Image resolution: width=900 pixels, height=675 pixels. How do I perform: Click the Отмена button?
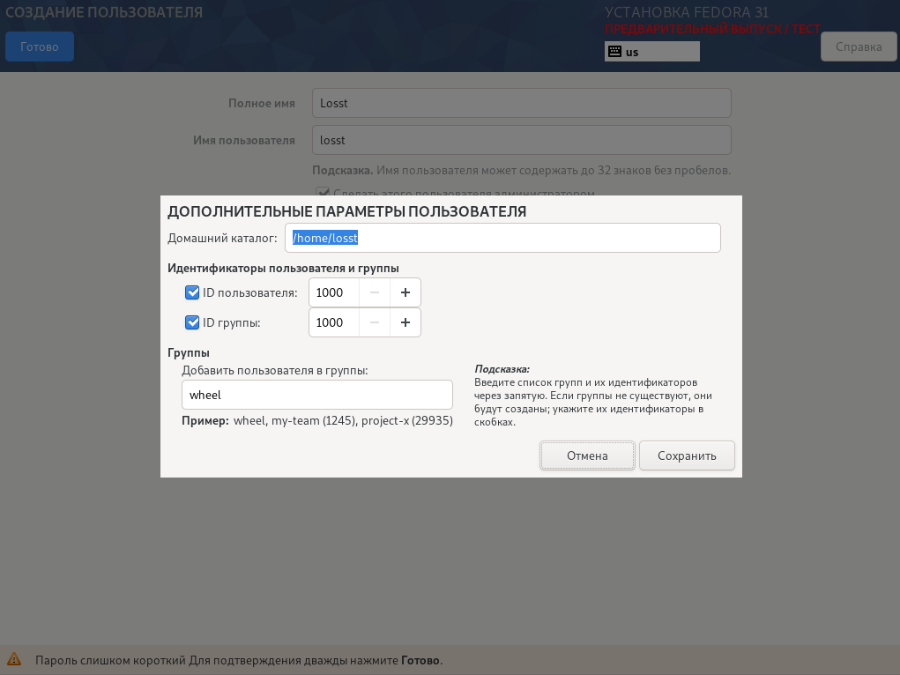pos(586,455)
